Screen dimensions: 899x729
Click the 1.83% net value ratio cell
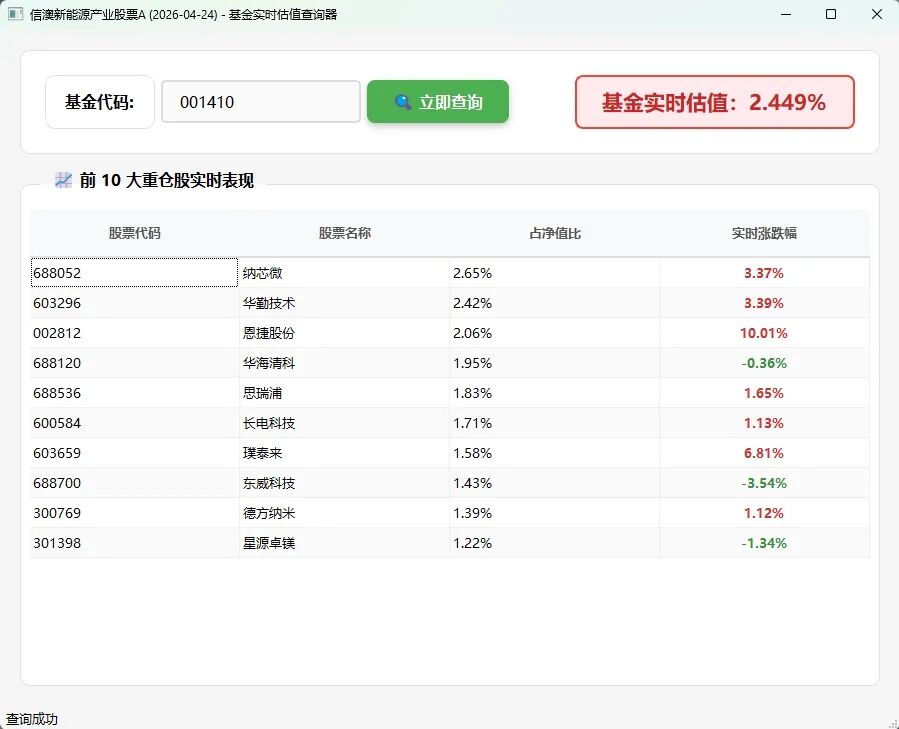click(554, 393)
